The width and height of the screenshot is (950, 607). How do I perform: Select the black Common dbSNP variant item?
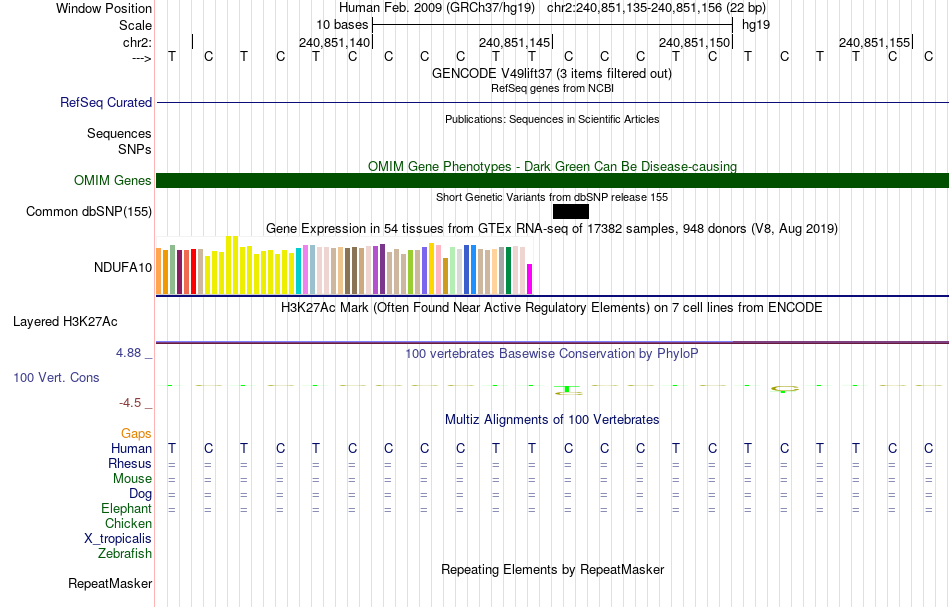[x=571, y=211]
